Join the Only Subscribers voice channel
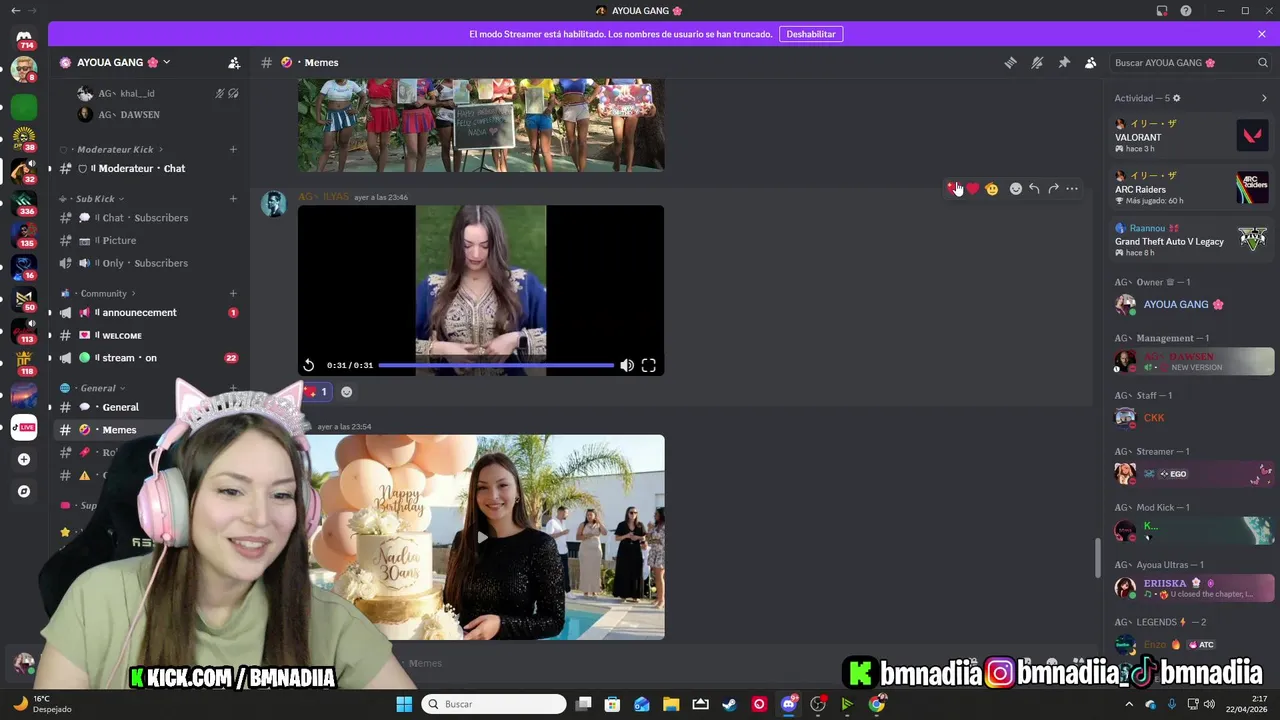The image size is (1280, 720). tap(149, 263)
